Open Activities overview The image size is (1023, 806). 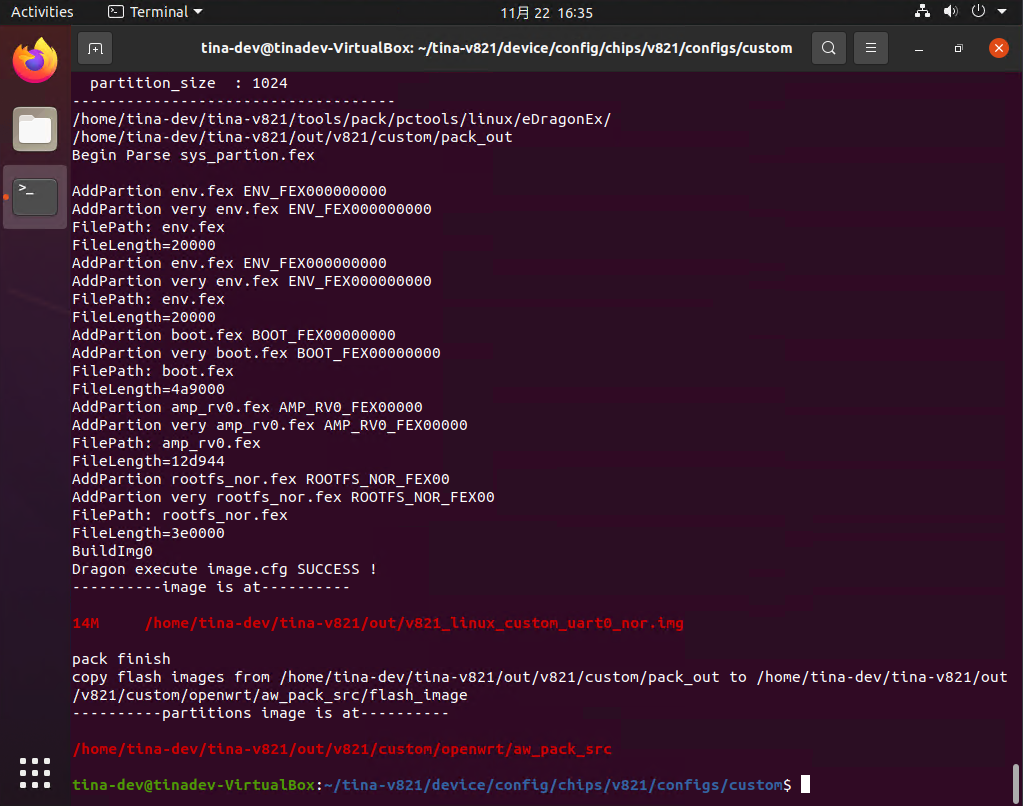(42, 12)
